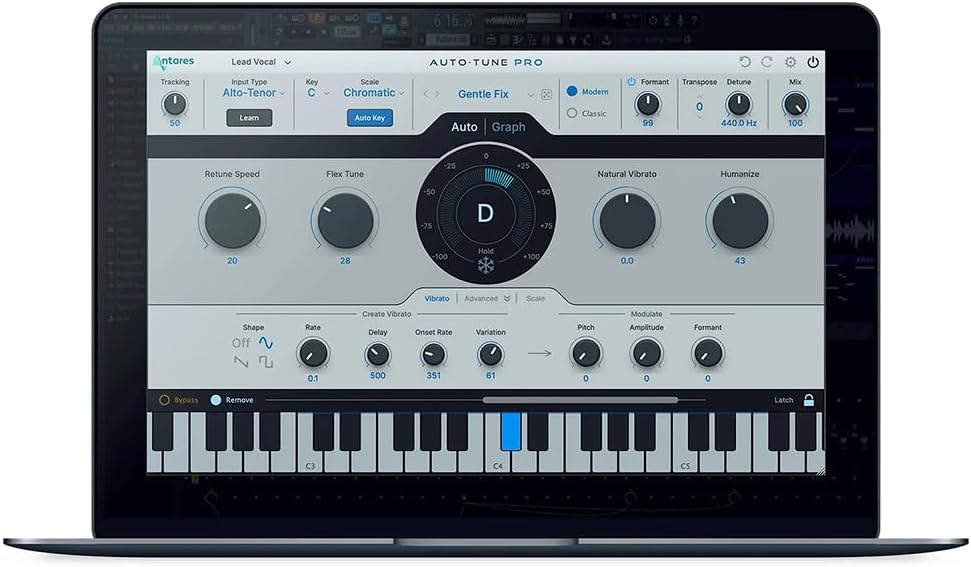This screenshot has width=971, height=567.
Task: Click the Mix knob
Action: [x=795, y=104]
